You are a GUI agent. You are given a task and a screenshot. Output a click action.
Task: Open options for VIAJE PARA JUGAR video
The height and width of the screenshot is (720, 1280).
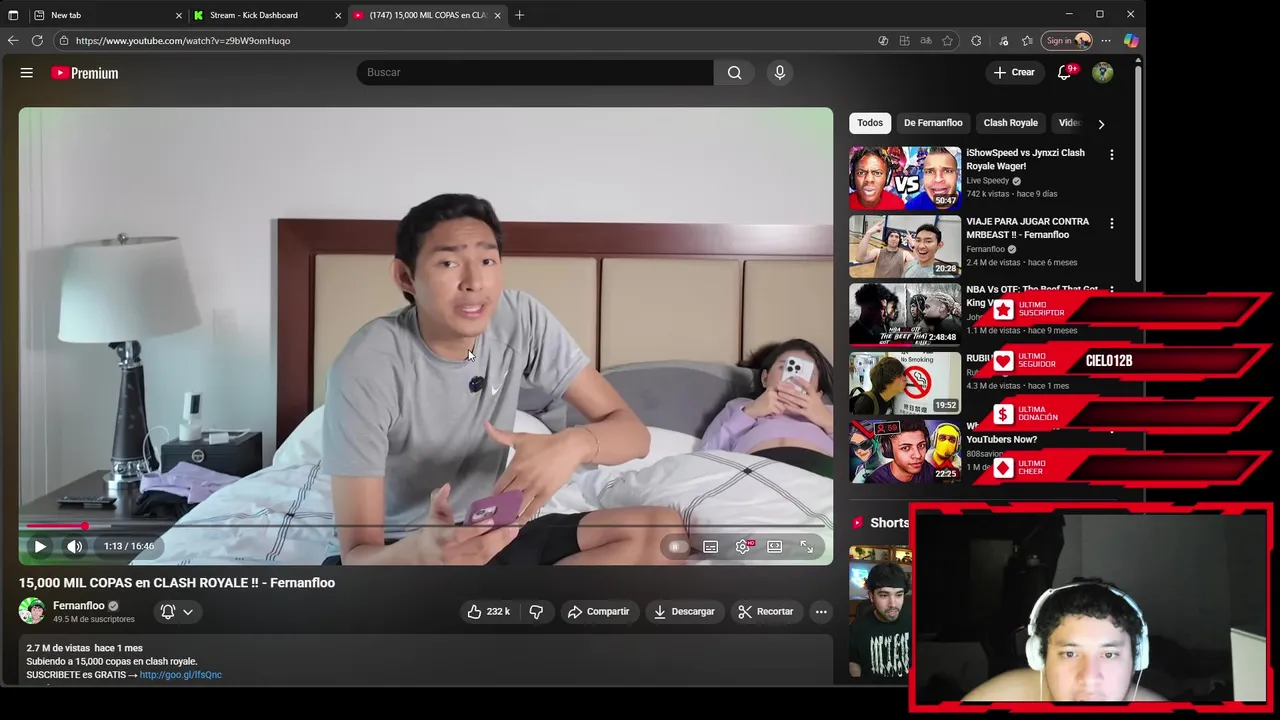tap(1111, 223)
